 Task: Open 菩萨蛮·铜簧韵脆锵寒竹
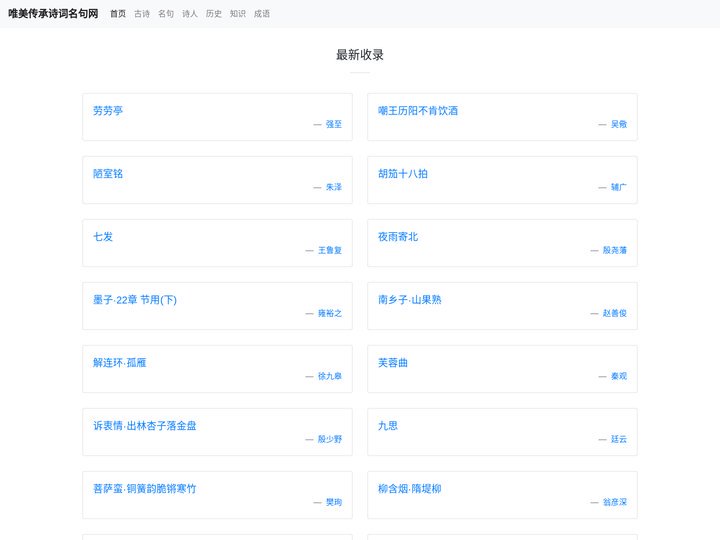(x=145, y=489)
